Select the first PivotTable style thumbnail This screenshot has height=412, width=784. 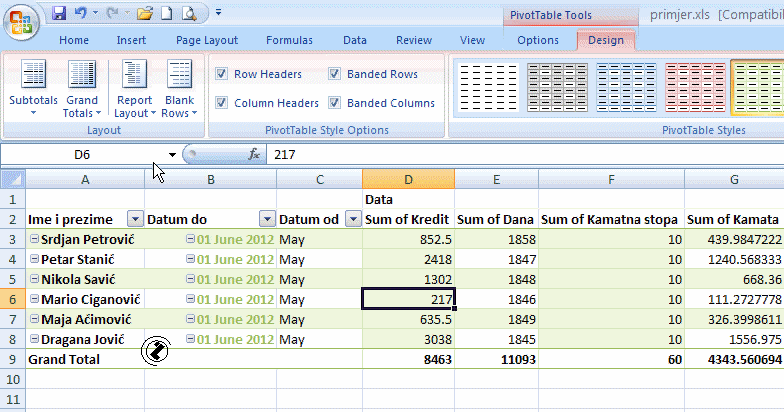[486, 85]
